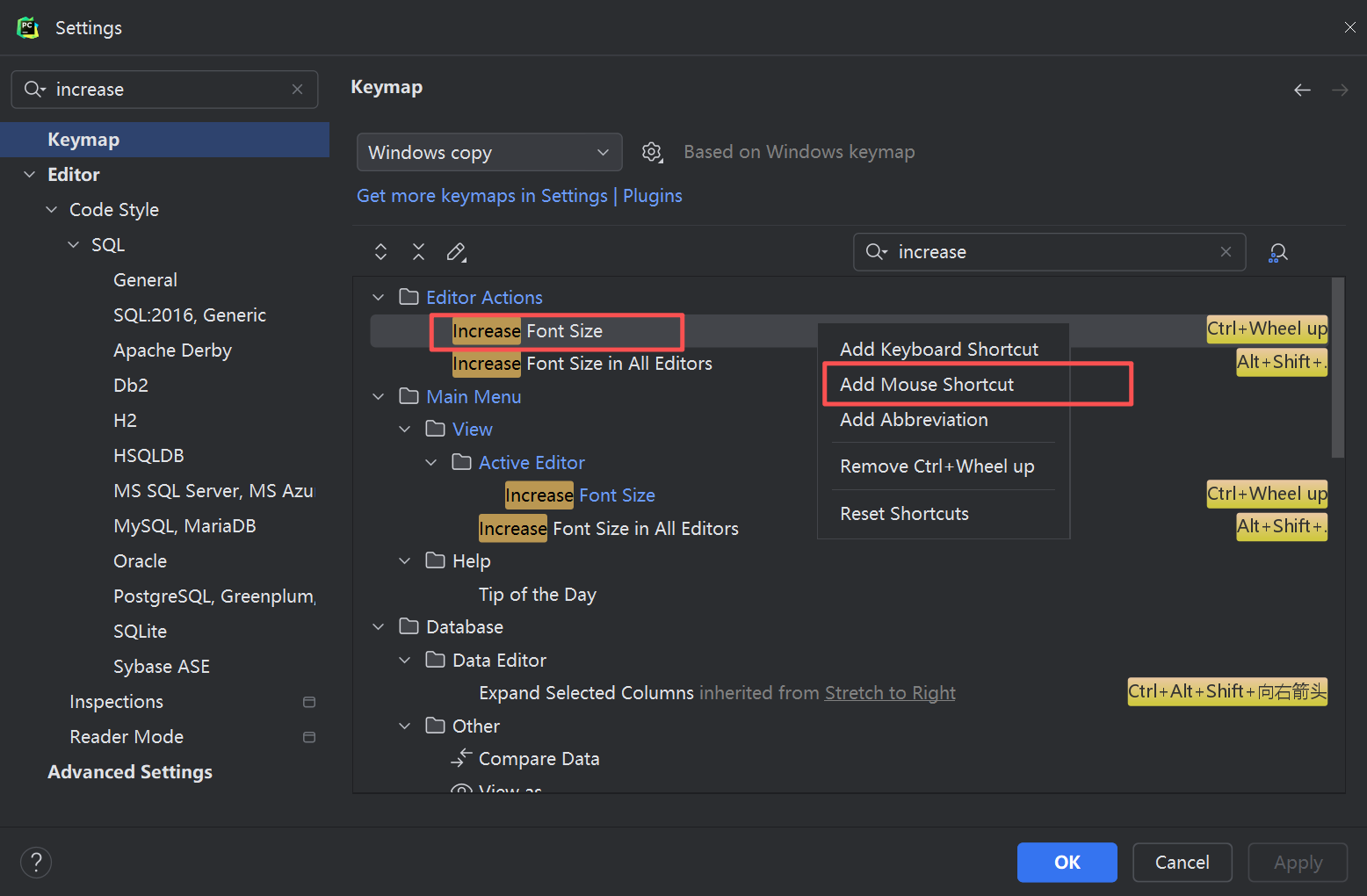Select Sybase ASE entry
Screen dimensions: 1367x896
click(162, 667)
